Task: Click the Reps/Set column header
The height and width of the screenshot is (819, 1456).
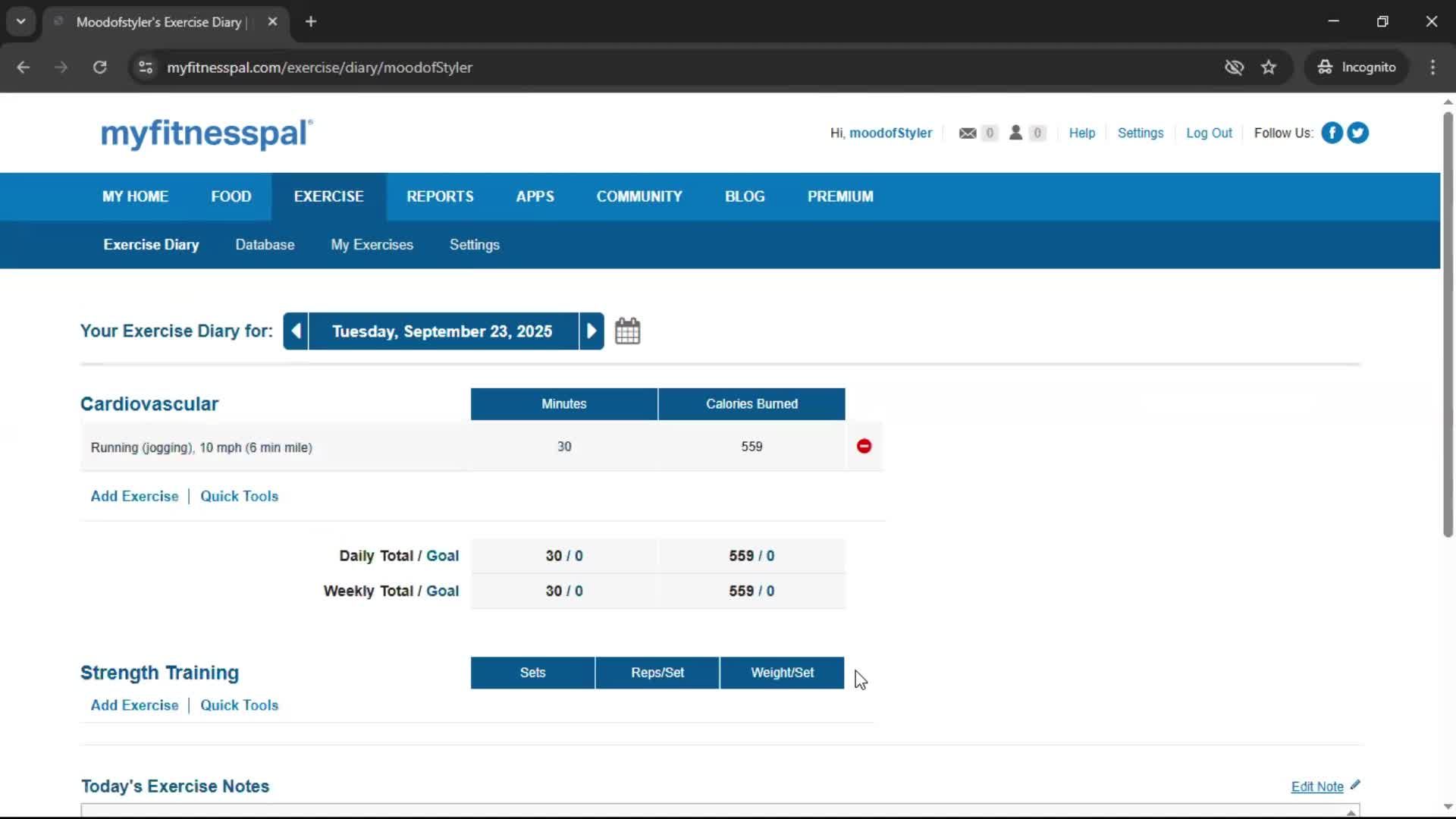Action: point(657,673)
